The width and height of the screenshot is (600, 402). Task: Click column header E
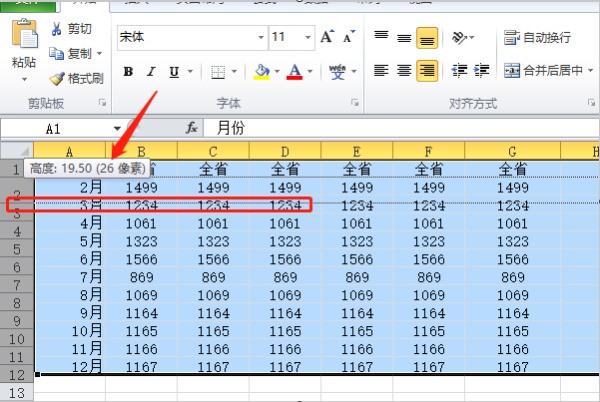pos(356,150)
